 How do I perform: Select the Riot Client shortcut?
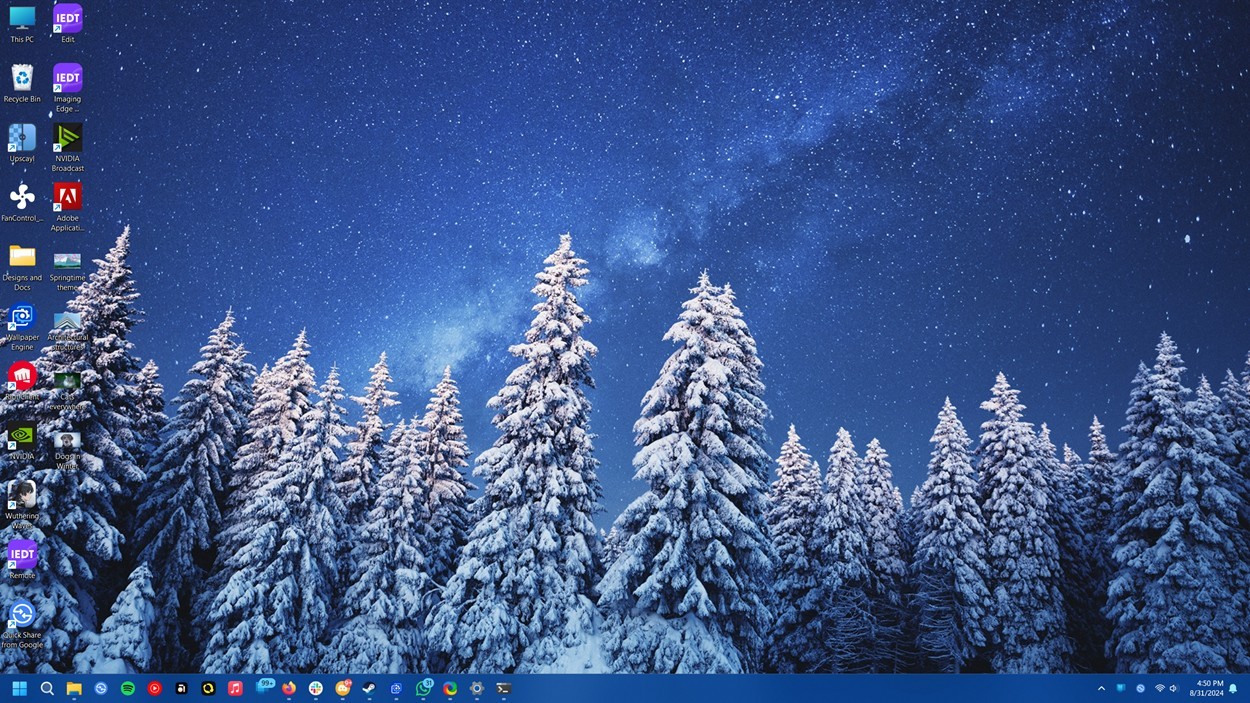tap(22, 381)
